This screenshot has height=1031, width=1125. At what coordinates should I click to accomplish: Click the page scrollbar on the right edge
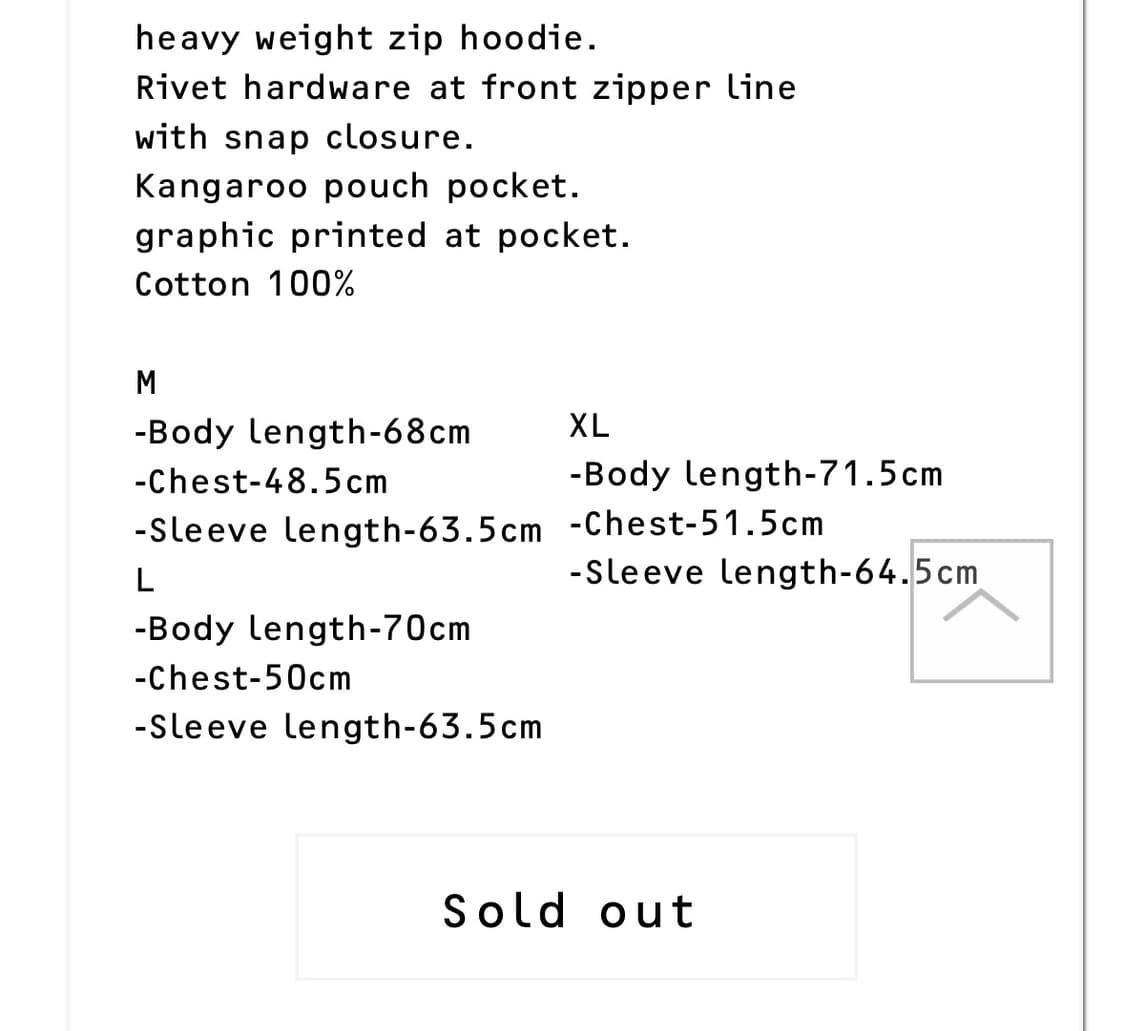click(x=1085, y=515)
